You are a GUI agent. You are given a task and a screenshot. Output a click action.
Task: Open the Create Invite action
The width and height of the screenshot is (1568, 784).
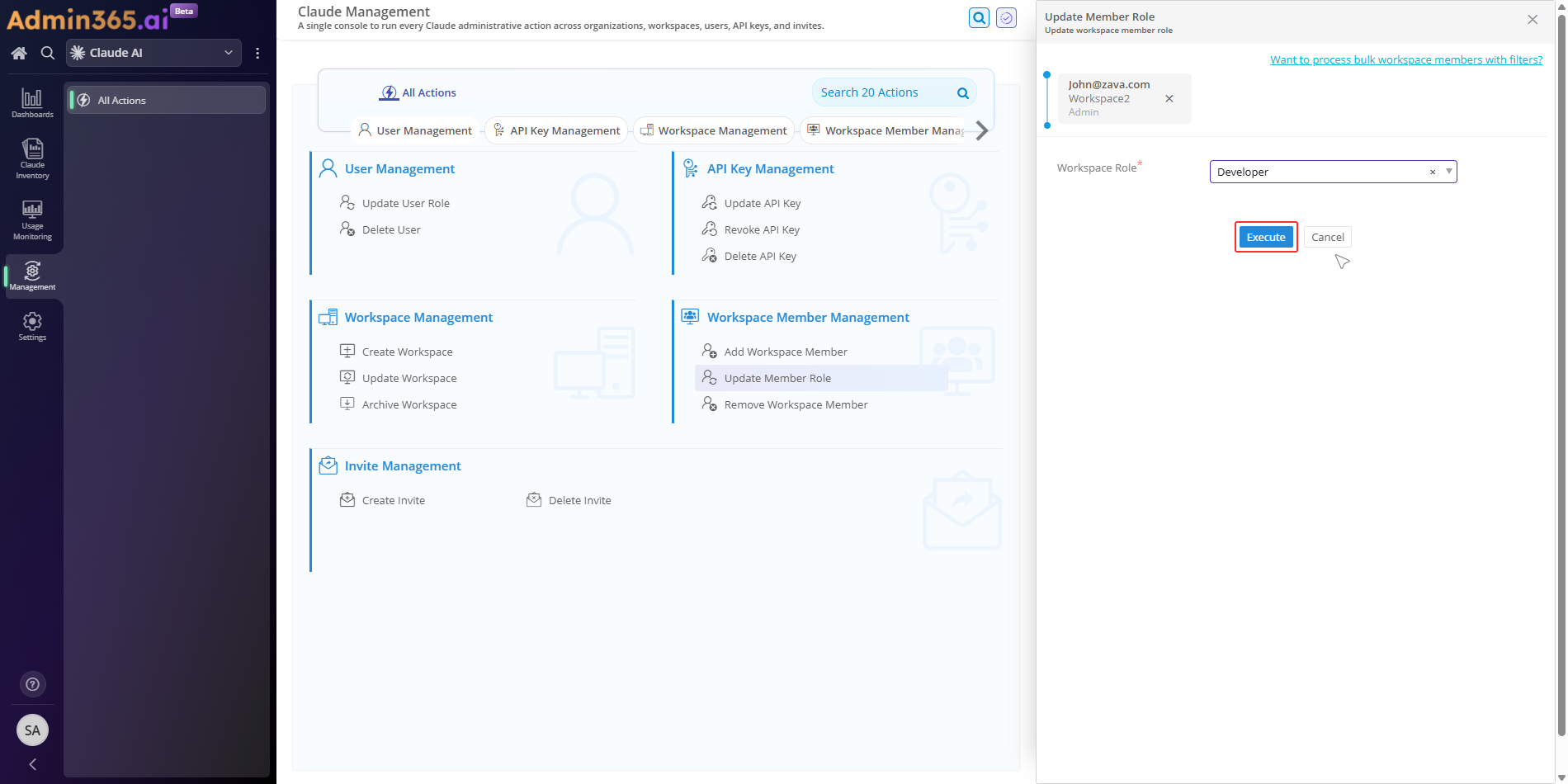point(393,500)
